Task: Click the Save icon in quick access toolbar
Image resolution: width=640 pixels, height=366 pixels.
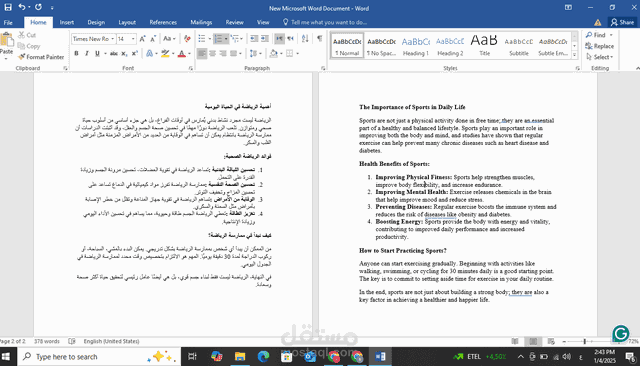Action: coord(8,7)
